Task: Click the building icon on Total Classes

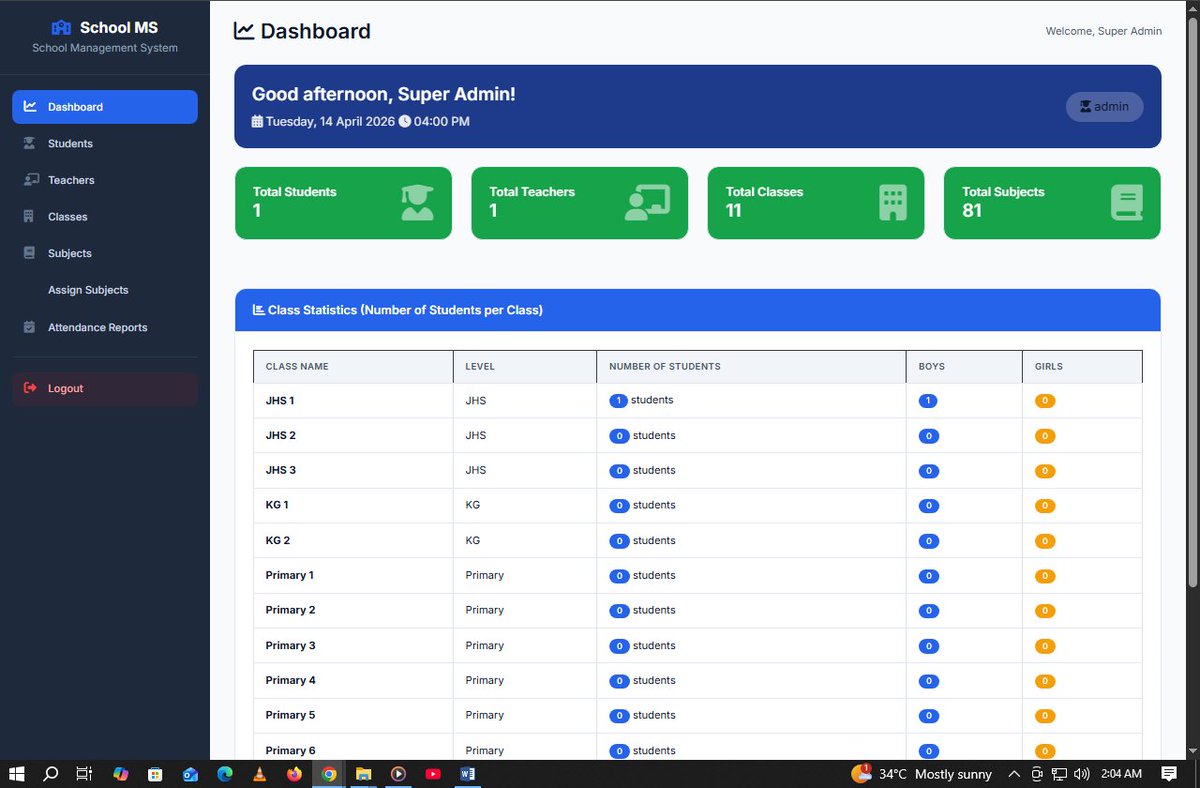Action: (x=893, y=203)
